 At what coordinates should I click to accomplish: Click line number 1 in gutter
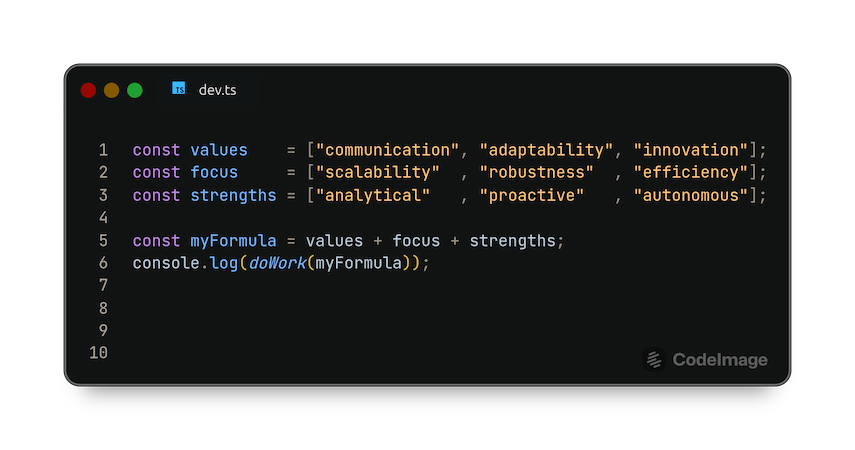(x=103, y=150)
